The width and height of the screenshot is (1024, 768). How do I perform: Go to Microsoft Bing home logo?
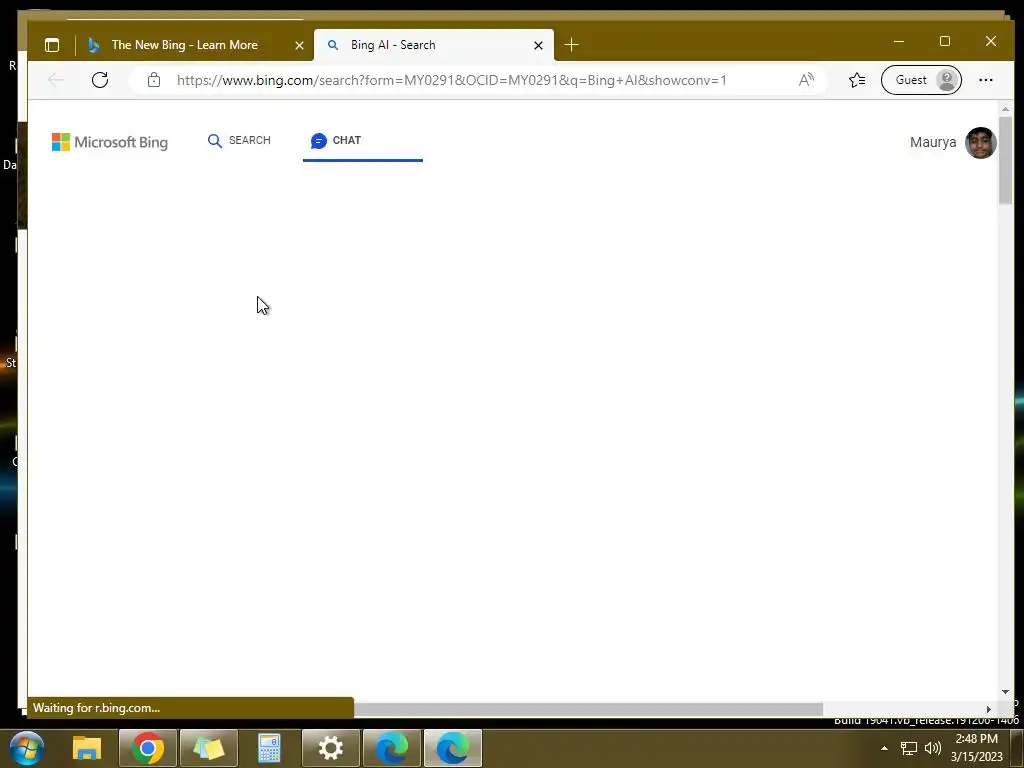tap(110, 142)
